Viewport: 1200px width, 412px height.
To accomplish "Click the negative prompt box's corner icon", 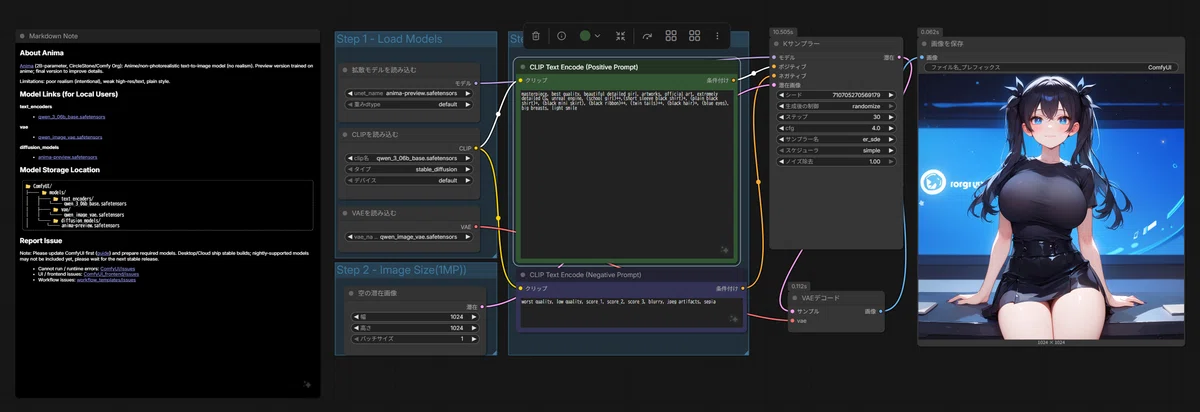I will [735, 319].
